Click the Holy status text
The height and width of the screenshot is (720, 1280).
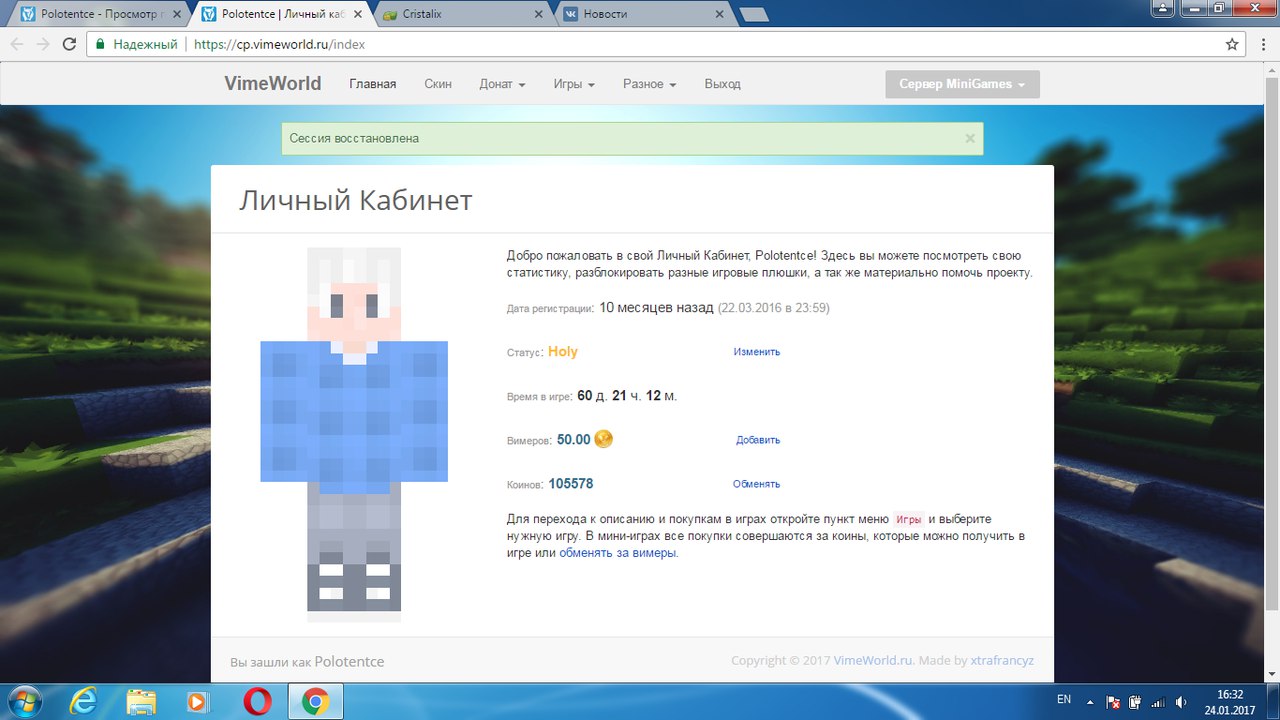pyautogui.click(x=563, y=352)
